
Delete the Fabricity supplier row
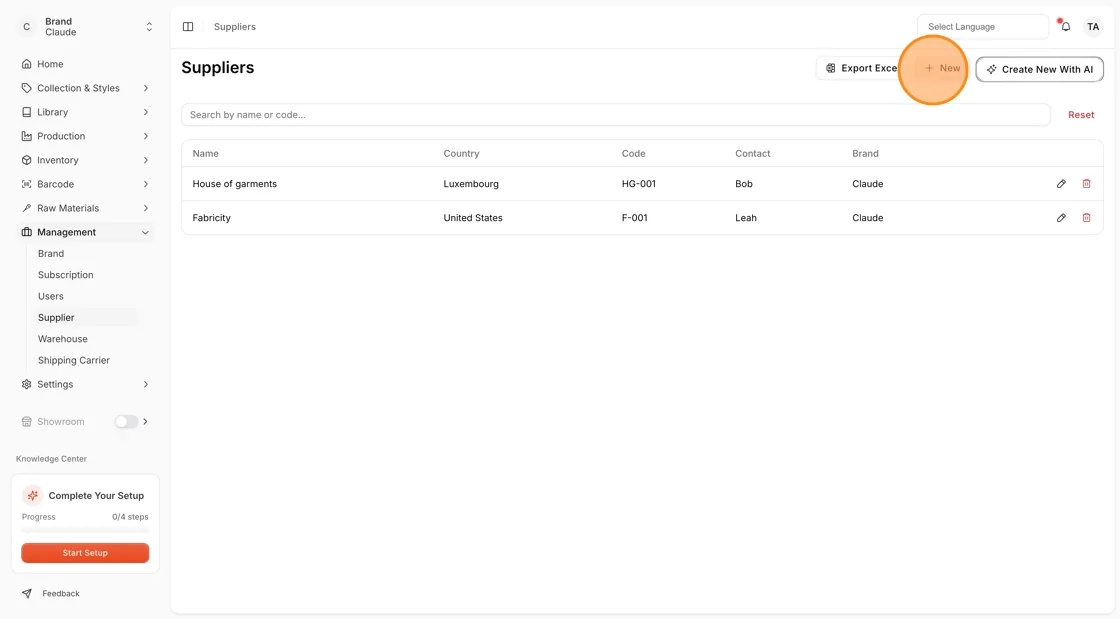pyautogui.click(x=1086, y=218)
